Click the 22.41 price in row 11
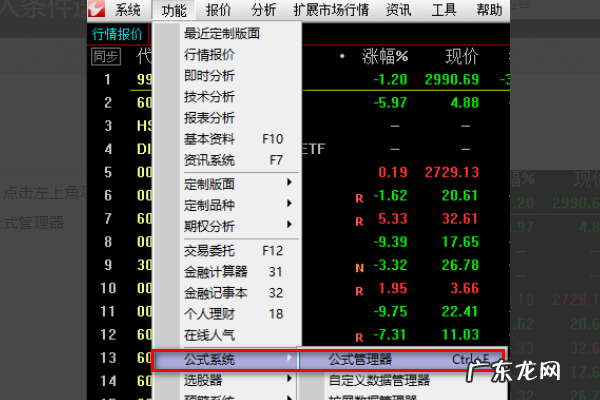This screenshot has width=600, height=400. [x=459, y=312]
